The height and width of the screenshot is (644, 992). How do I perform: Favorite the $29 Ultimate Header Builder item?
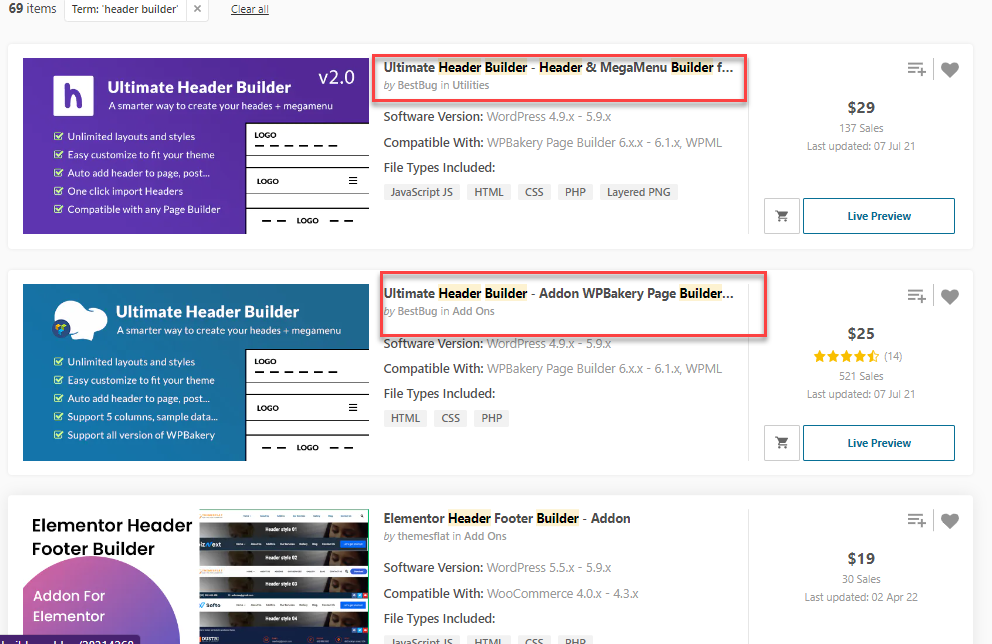tap(950, 69)
